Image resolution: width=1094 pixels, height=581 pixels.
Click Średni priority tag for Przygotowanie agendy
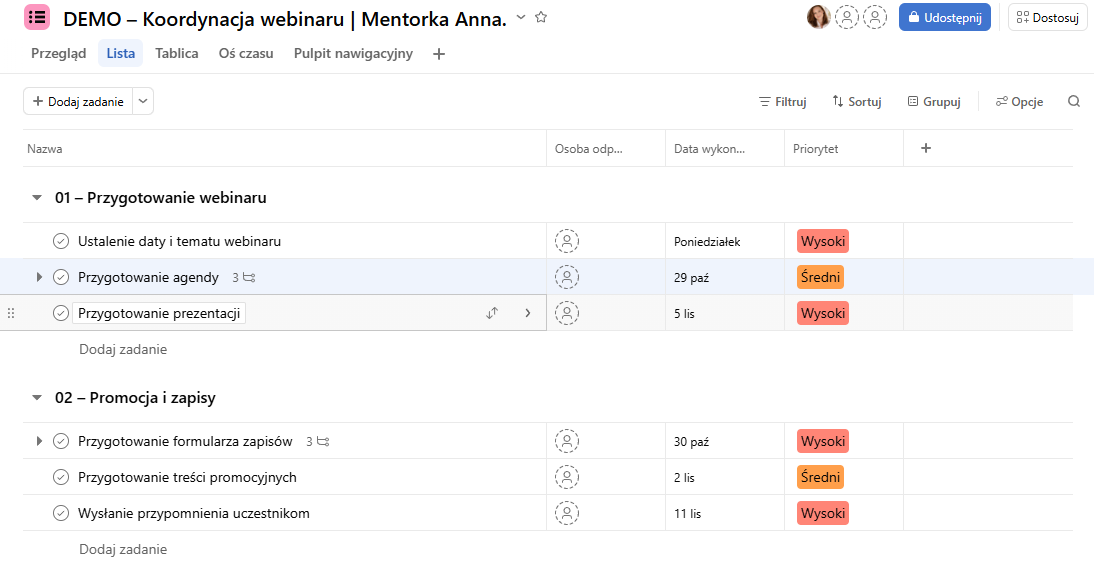820,277
